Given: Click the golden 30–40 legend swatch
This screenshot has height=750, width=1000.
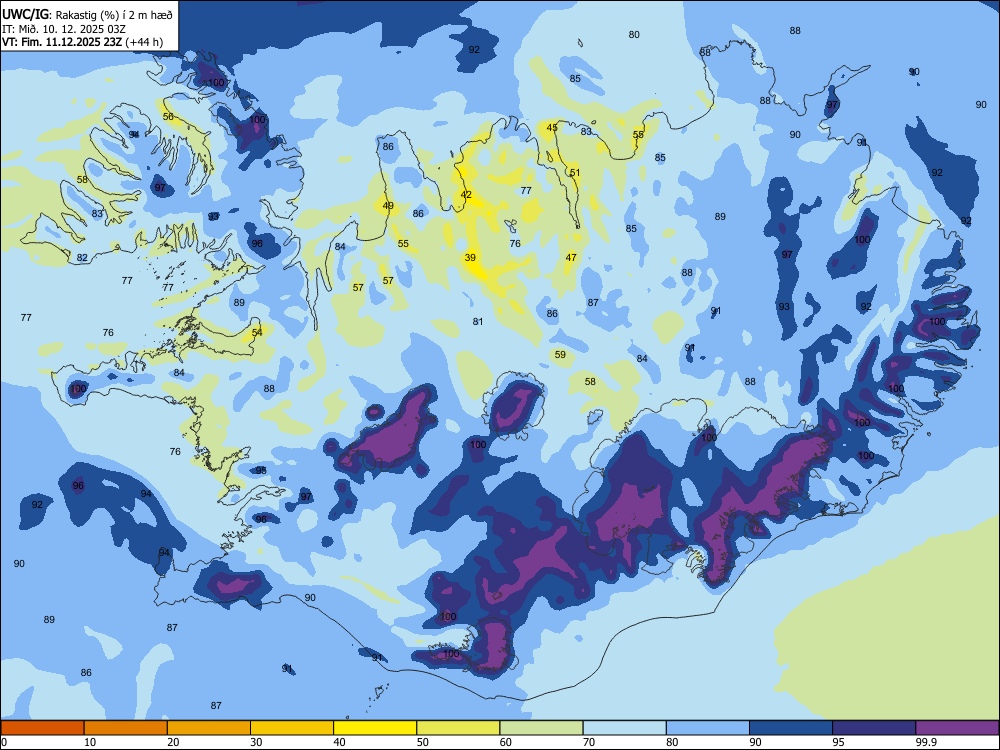Looking at the screenshot, I should [x=292, y=728].
